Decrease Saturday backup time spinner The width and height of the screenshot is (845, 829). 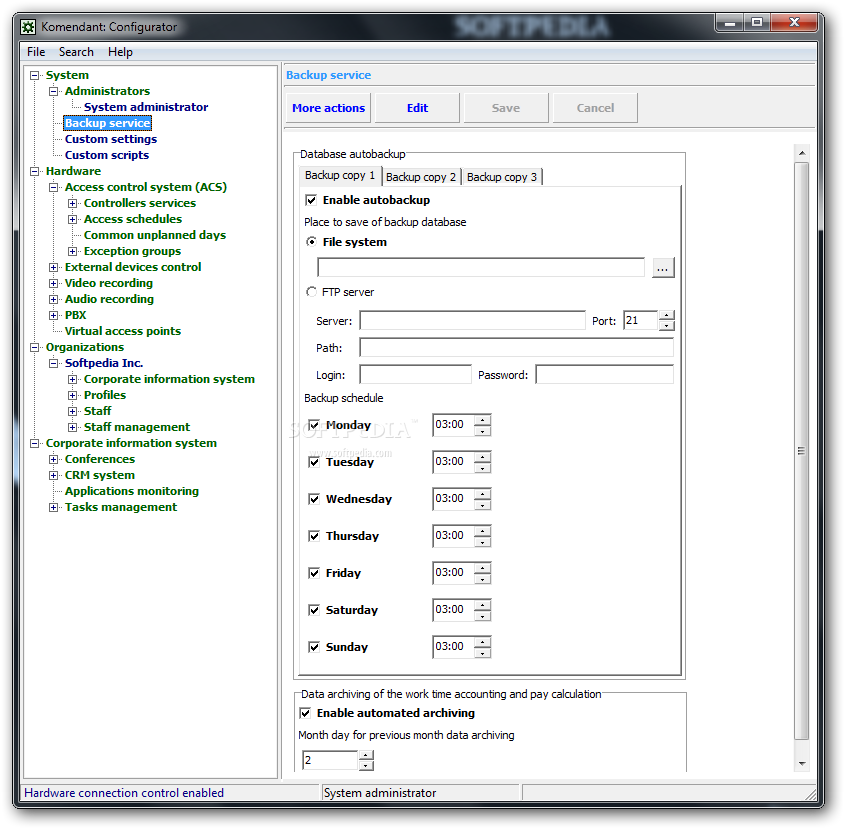[x=483, y=616]
